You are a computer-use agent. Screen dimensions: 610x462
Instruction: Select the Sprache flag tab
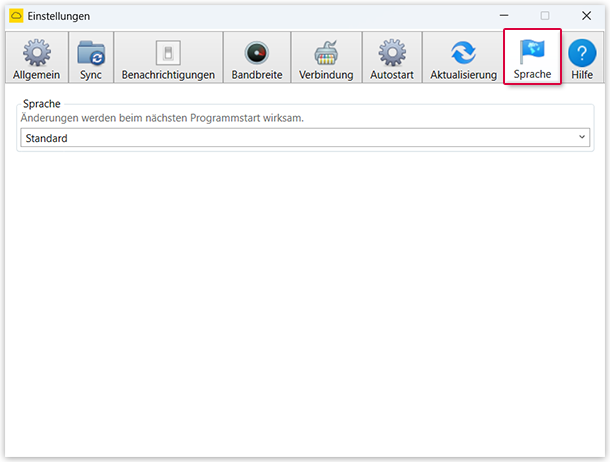[x=532, y=57]
